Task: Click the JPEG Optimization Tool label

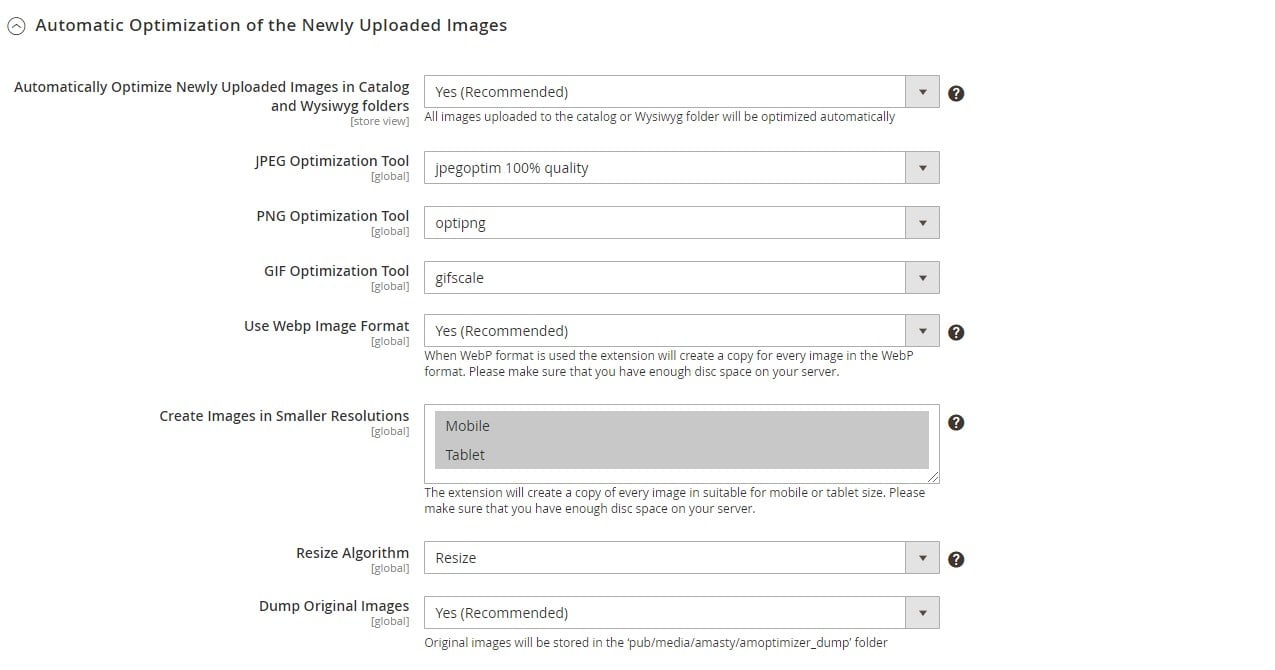Action: pos(332,161)
